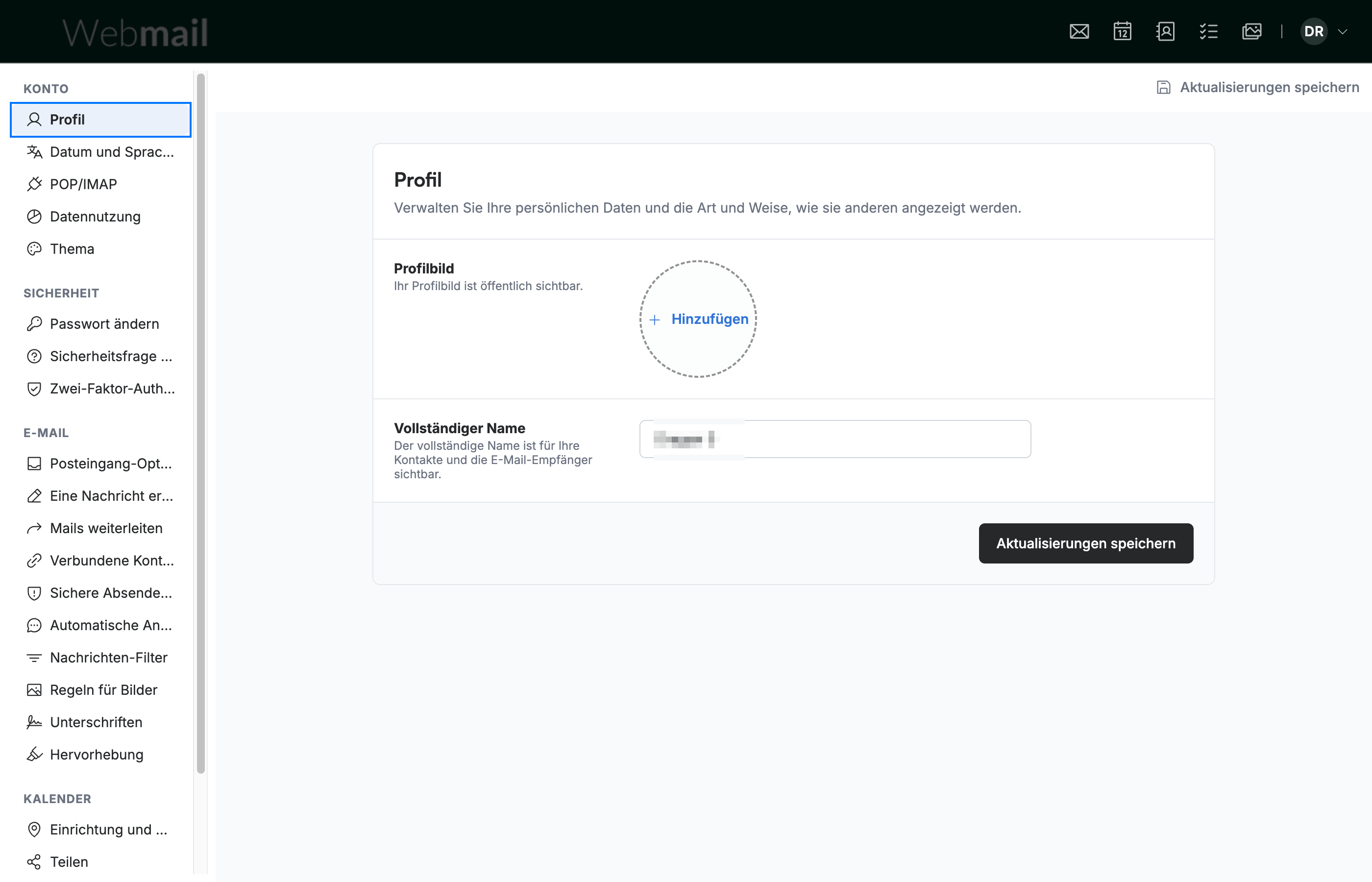
Task: Open Sichere Absende... settings entry
Action: click(101, 593)
